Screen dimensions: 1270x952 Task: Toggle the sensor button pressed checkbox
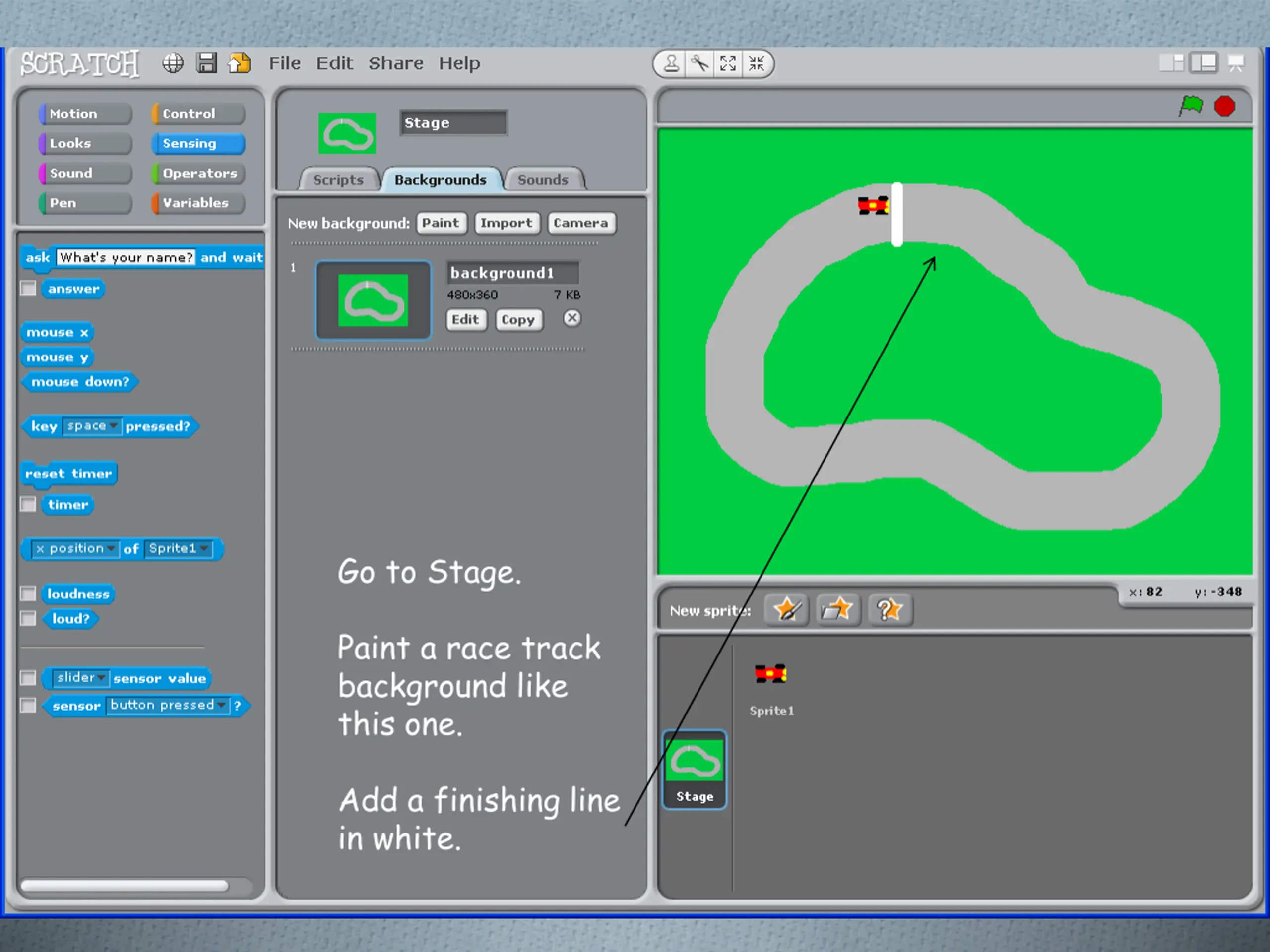[28, 705]
